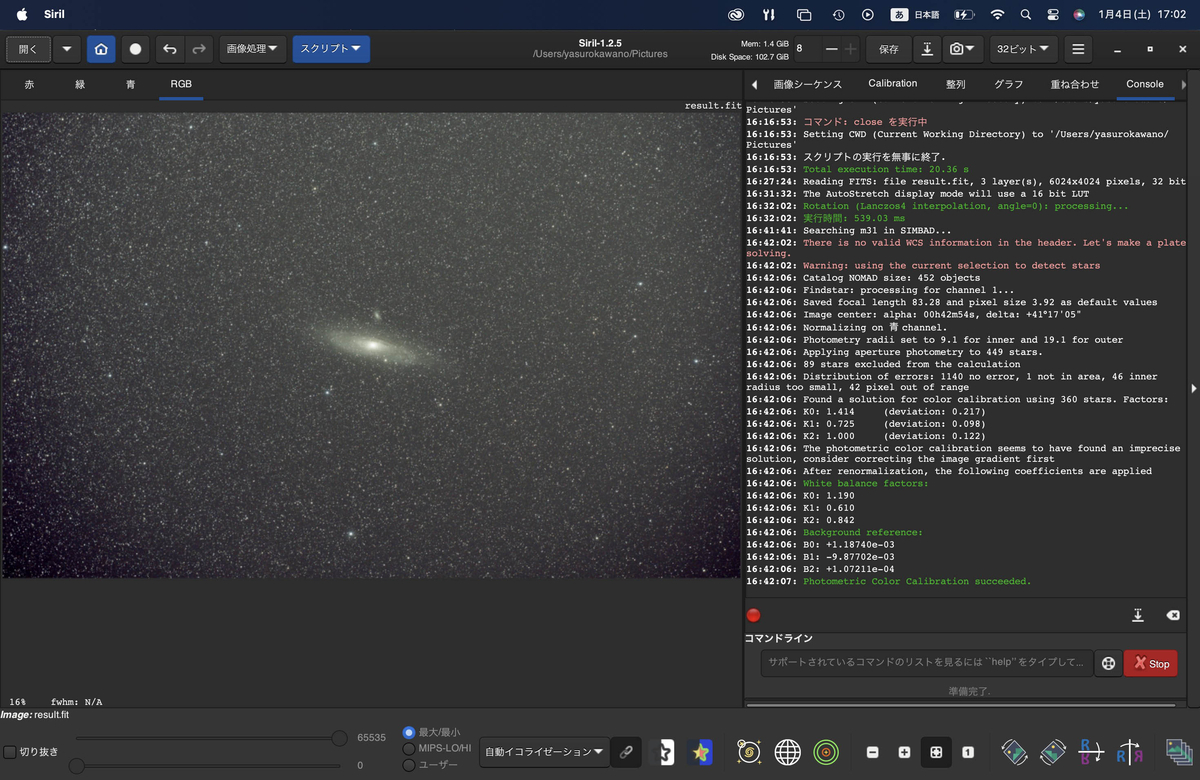1200x780 pixels.
Task: Click the Andromeda galaxy in image
Action: tap(375, 344)
